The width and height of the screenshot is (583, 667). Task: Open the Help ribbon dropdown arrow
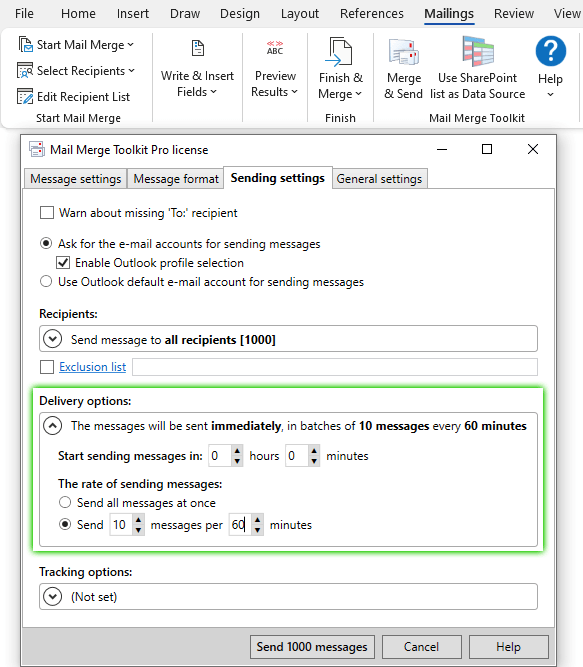(x=550, y=95)
